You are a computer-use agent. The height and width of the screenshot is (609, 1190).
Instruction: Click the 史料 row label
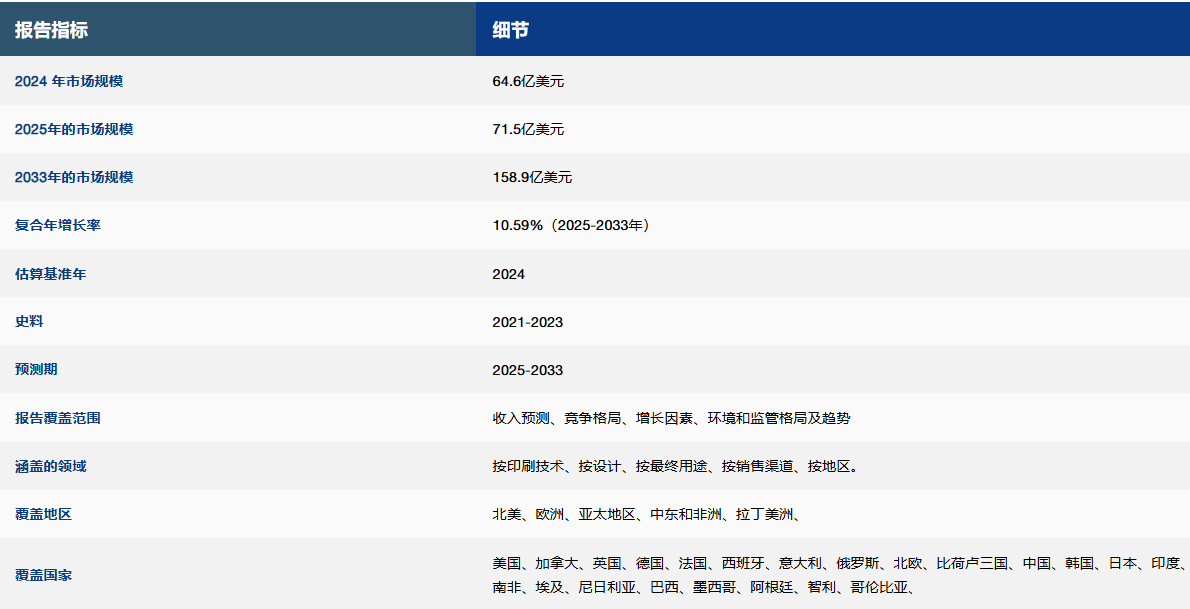pos(29,321)
